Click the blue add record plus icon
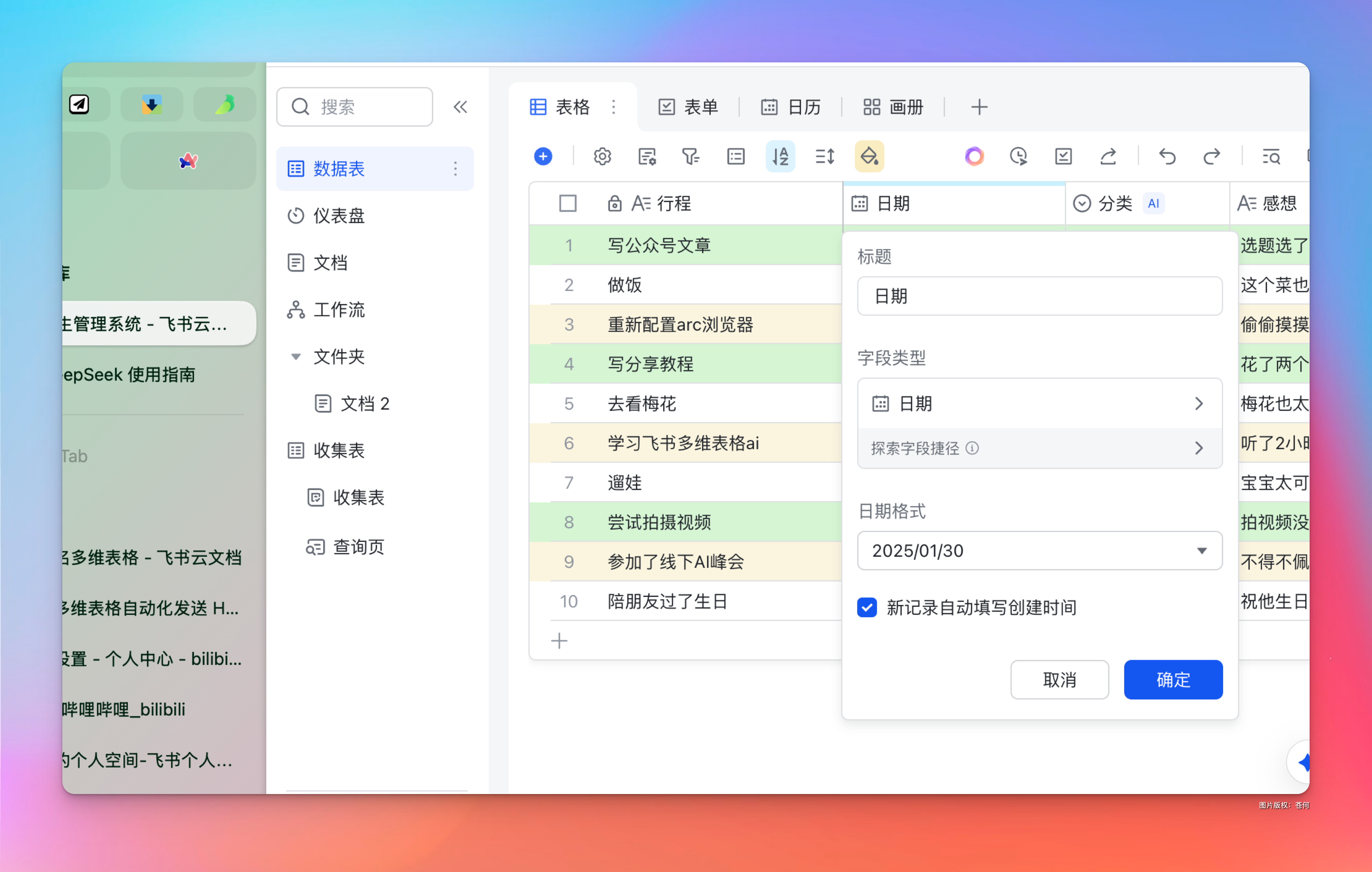The width and height of the screenshot is (1372, 872). (543, 156)
